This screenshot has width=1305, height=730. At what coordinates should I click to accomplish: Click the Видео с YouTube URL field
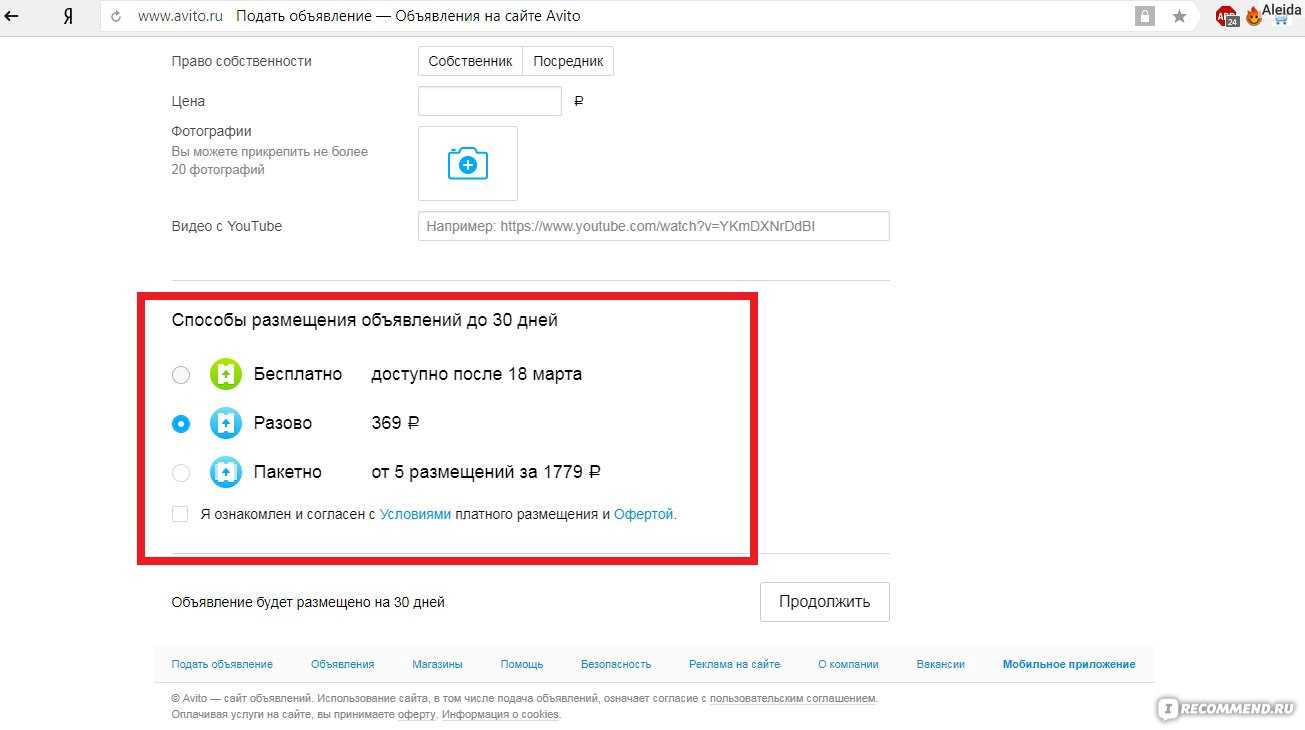(x=654, y=226)
